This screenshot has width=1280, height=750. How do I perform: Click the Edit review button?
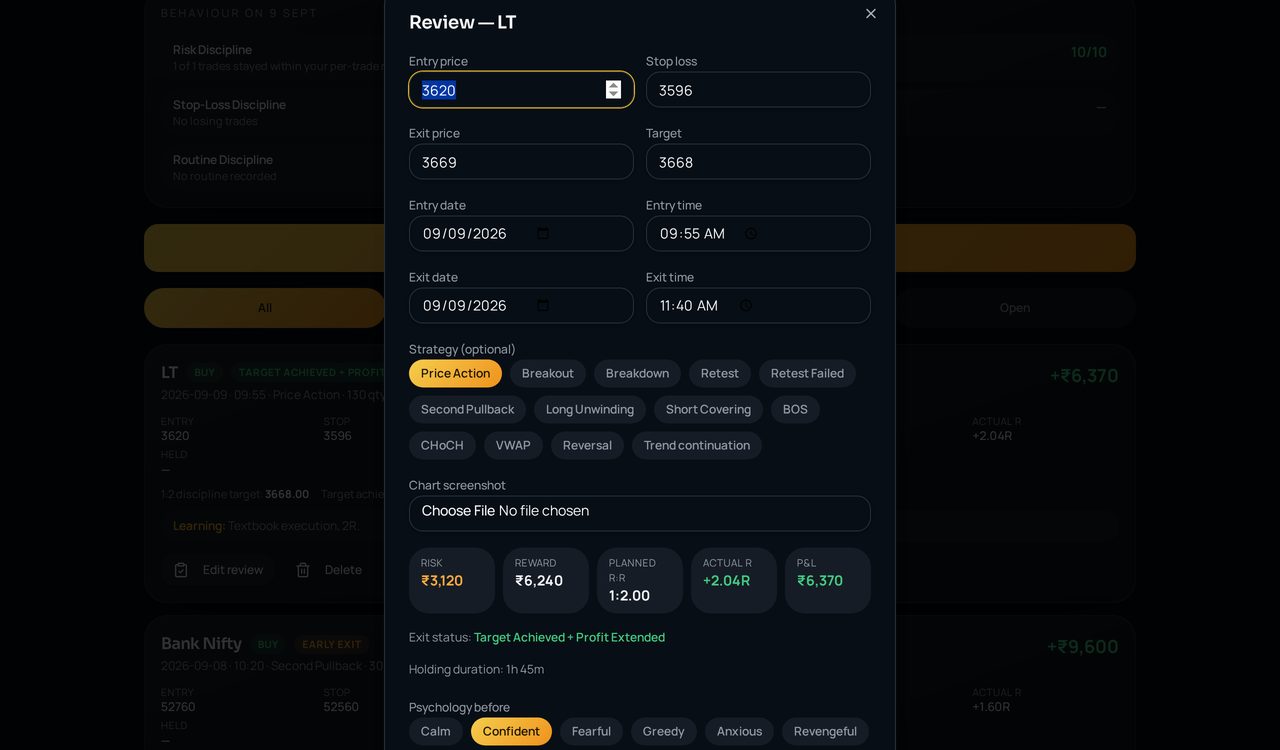(x=218, y=570)
